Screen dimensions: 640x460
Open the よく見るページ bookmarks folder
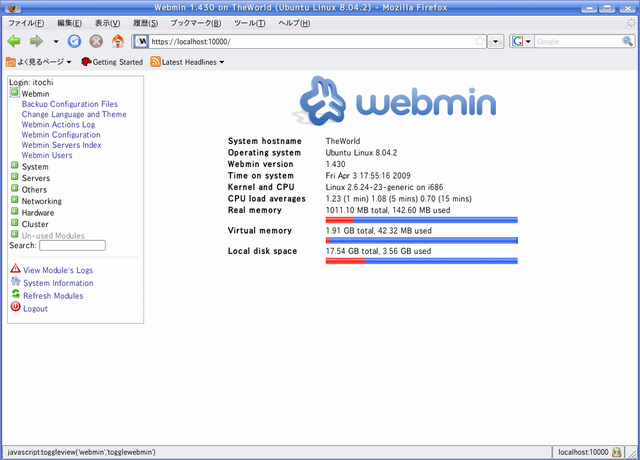tap(39, 62)
